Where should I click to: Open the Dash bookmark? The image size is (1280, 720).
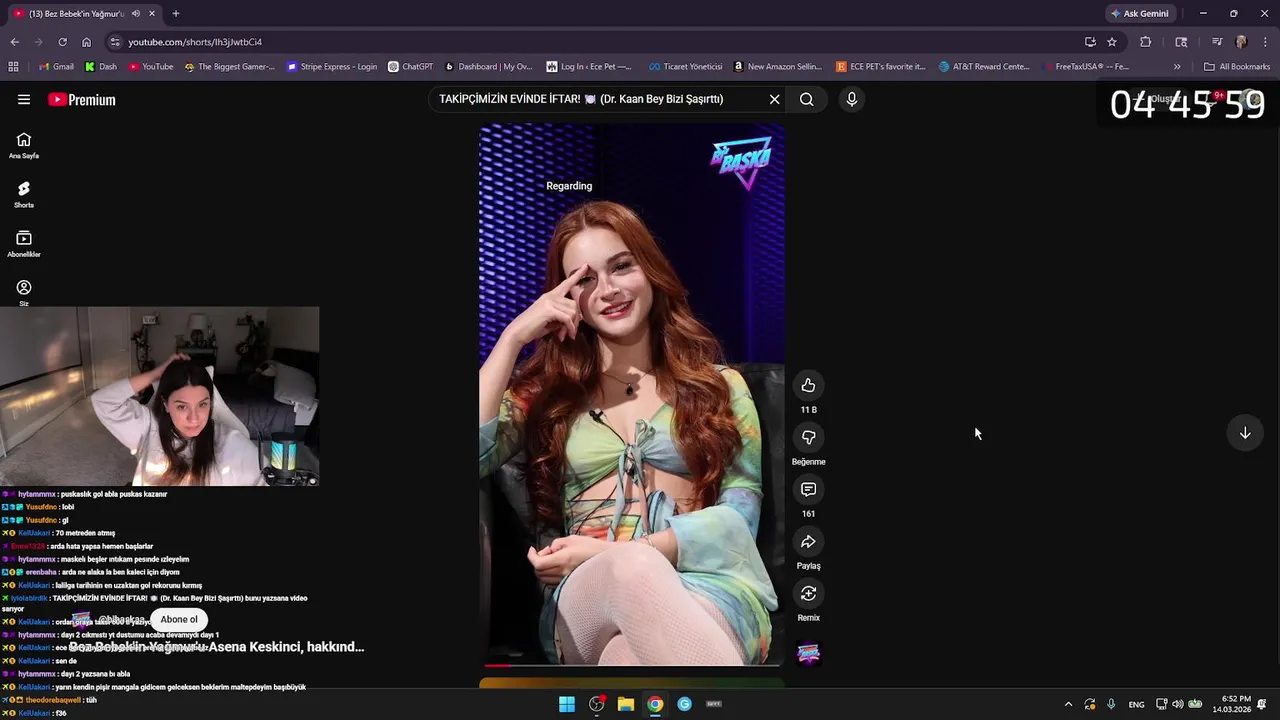point(101,67)
